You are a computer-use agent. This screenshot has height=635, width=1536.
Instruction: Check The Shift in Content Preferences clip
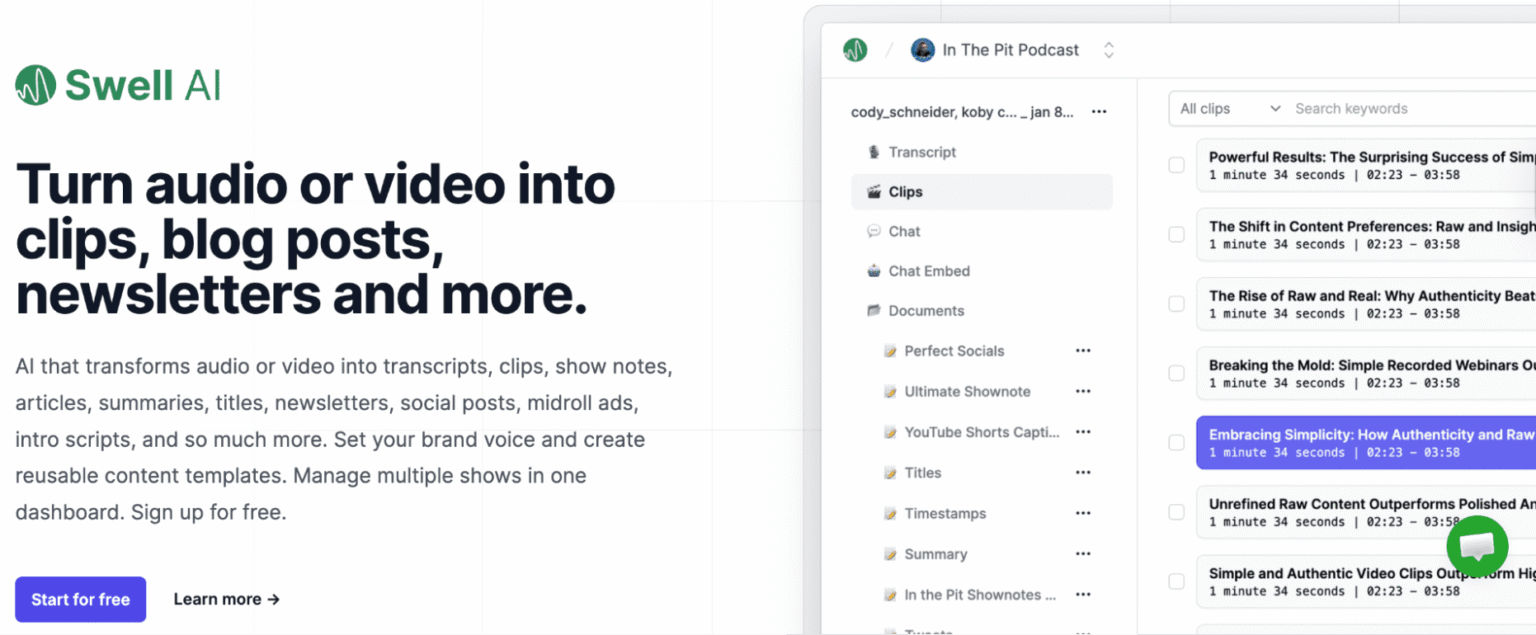(1177, 234)
